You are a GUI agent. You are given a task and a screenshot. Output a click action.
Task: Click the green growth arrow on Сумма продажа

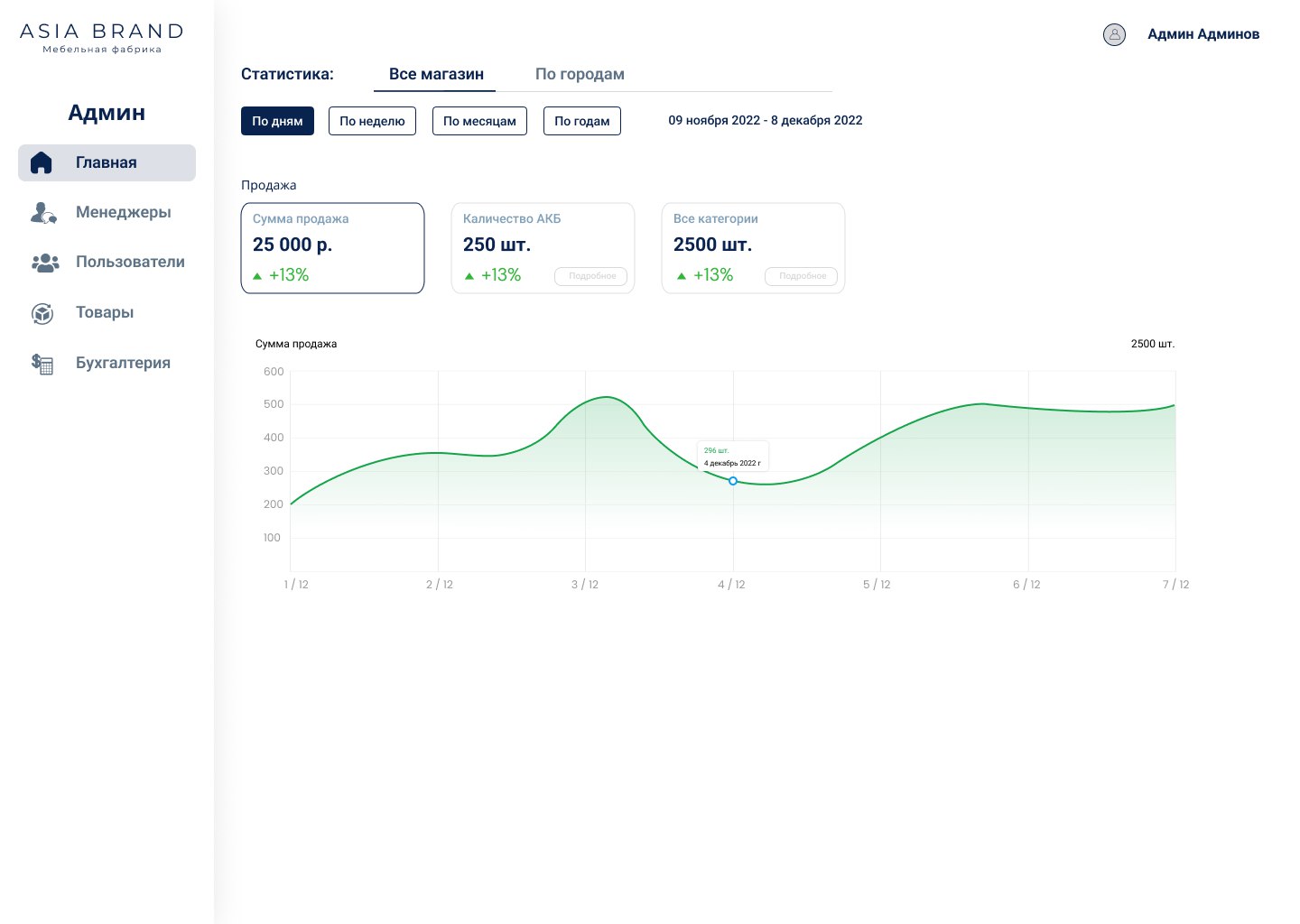click(x=258, y=276)
